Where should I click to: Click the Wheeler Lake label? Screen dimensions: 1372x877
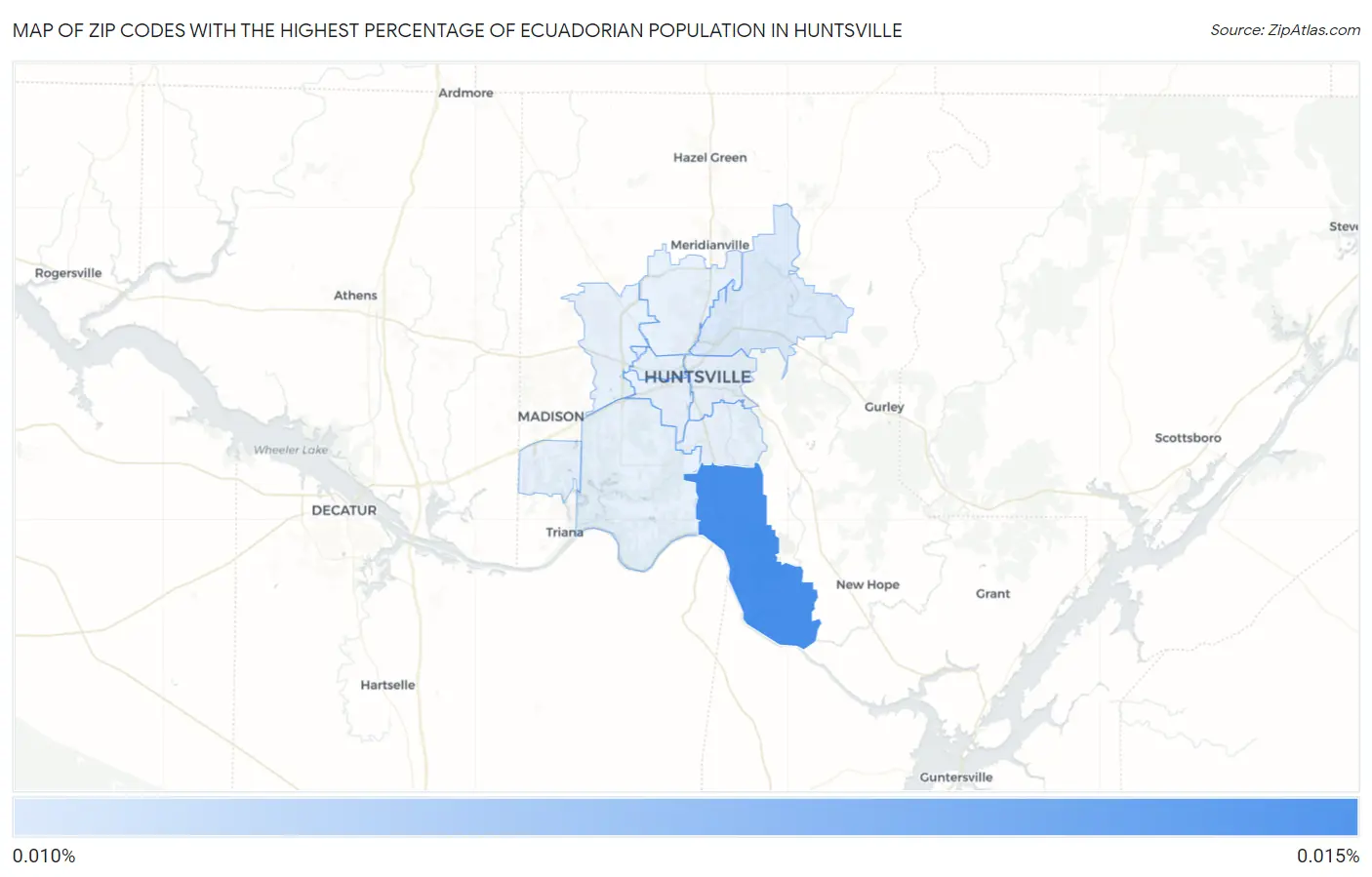tap(291, 450)
